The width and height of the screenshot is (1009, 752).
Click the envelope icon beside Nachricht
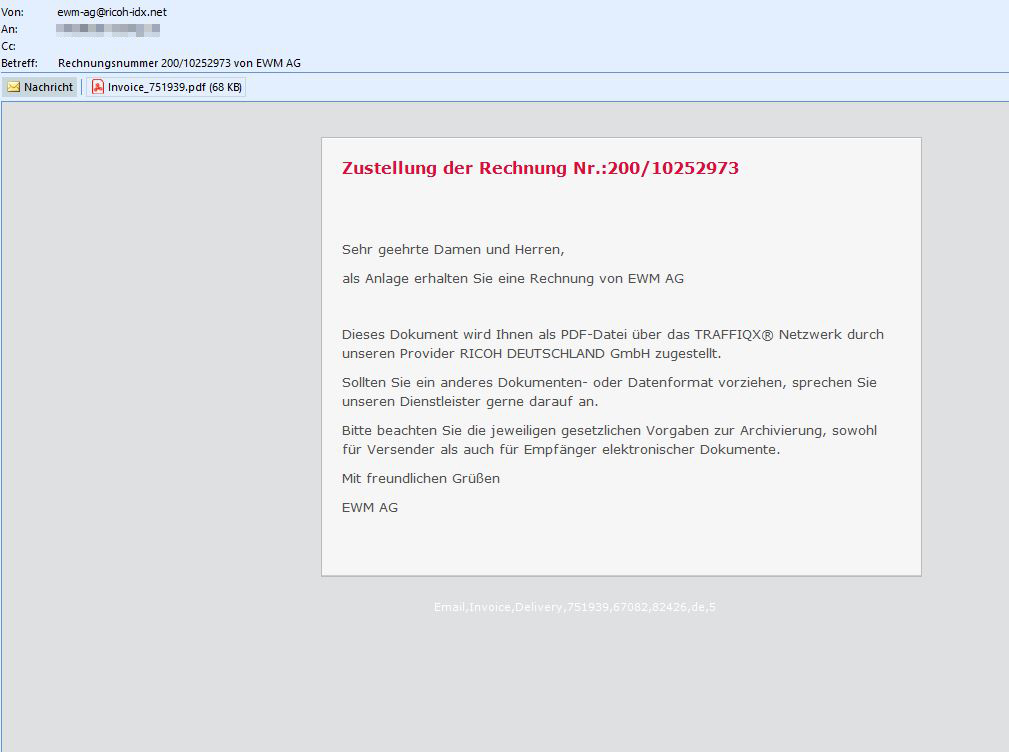pyautogui.click(x=14, y=87)
